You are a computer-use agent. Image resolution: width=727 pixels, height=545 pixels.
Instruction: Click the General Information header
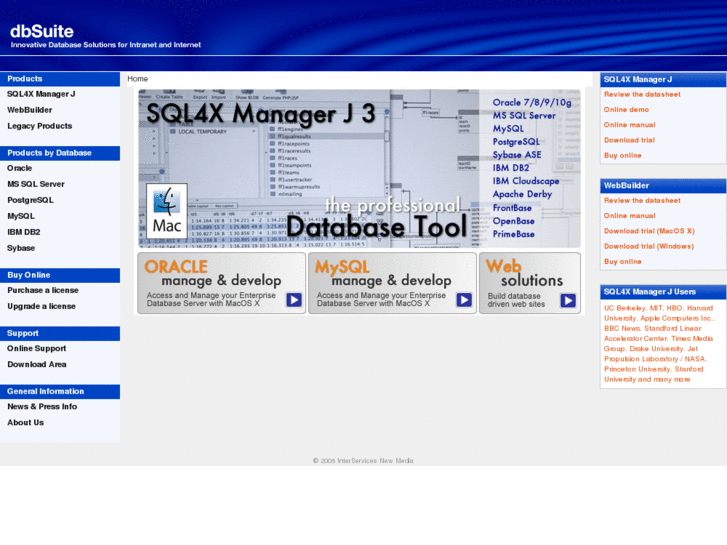click(60, 391)
